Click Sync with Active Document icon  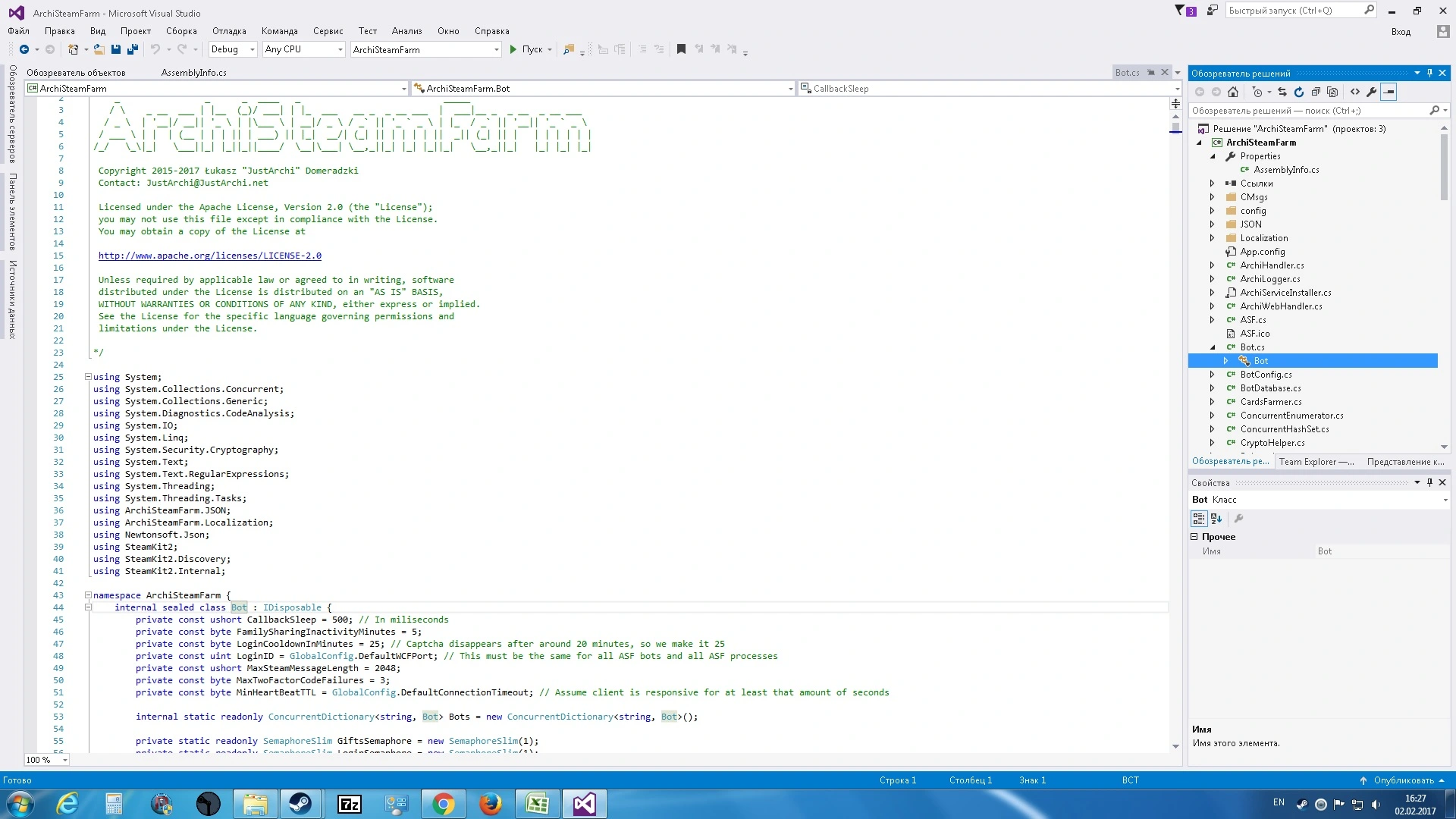coord(1282,92)
